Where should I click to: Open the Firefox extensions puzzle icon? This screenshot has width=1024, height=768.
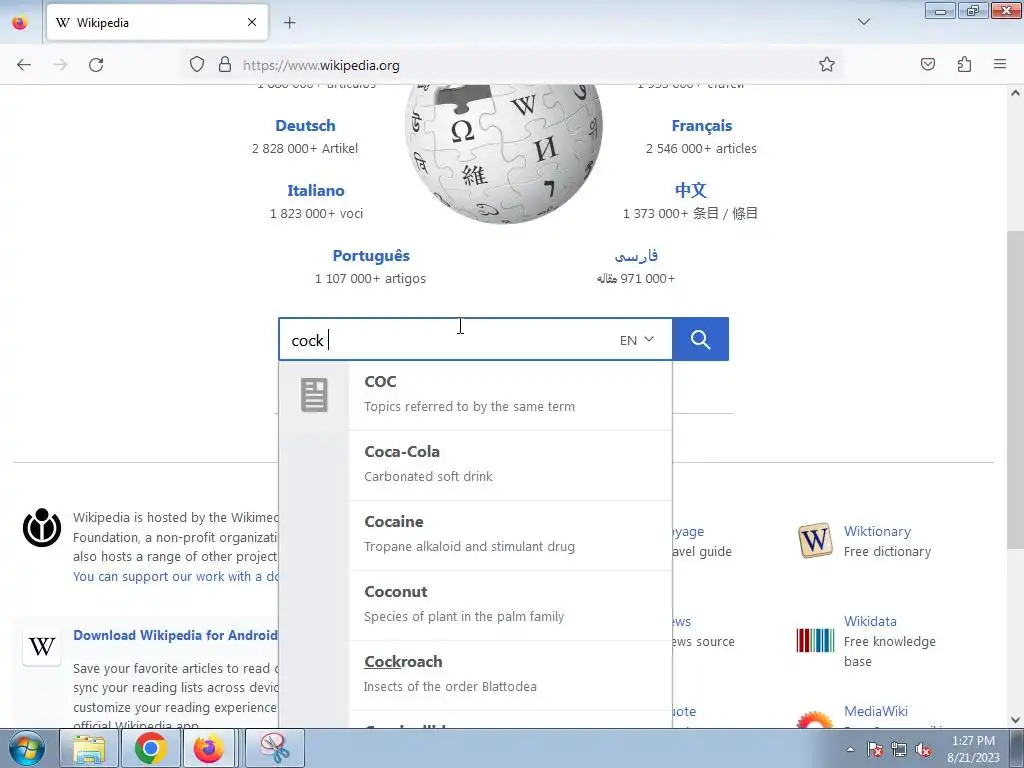(x=964, y=64)
